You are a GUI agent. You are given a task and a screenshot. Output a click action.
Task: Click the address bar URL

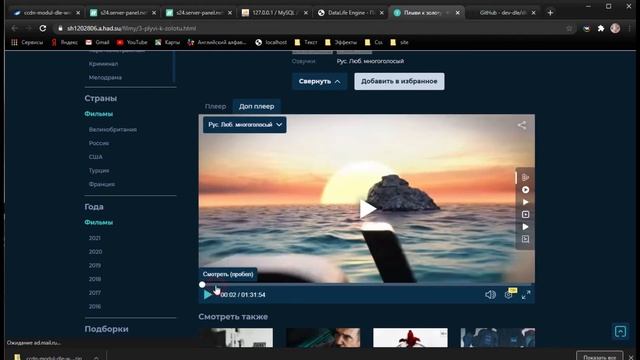coord(131,28)
